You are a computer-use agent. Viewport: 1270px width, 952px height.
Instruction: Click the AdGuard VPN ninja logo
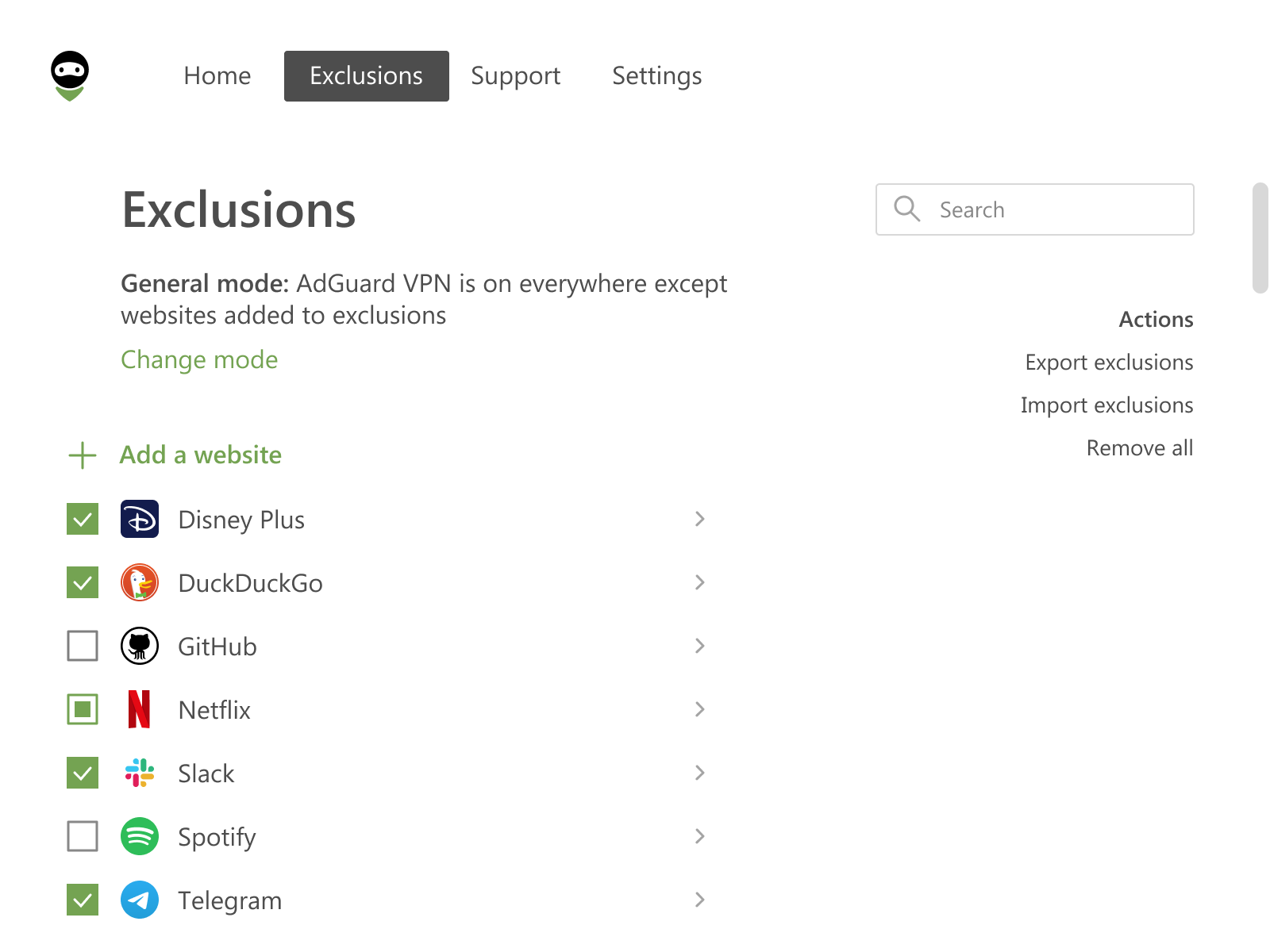coord(70,76)
